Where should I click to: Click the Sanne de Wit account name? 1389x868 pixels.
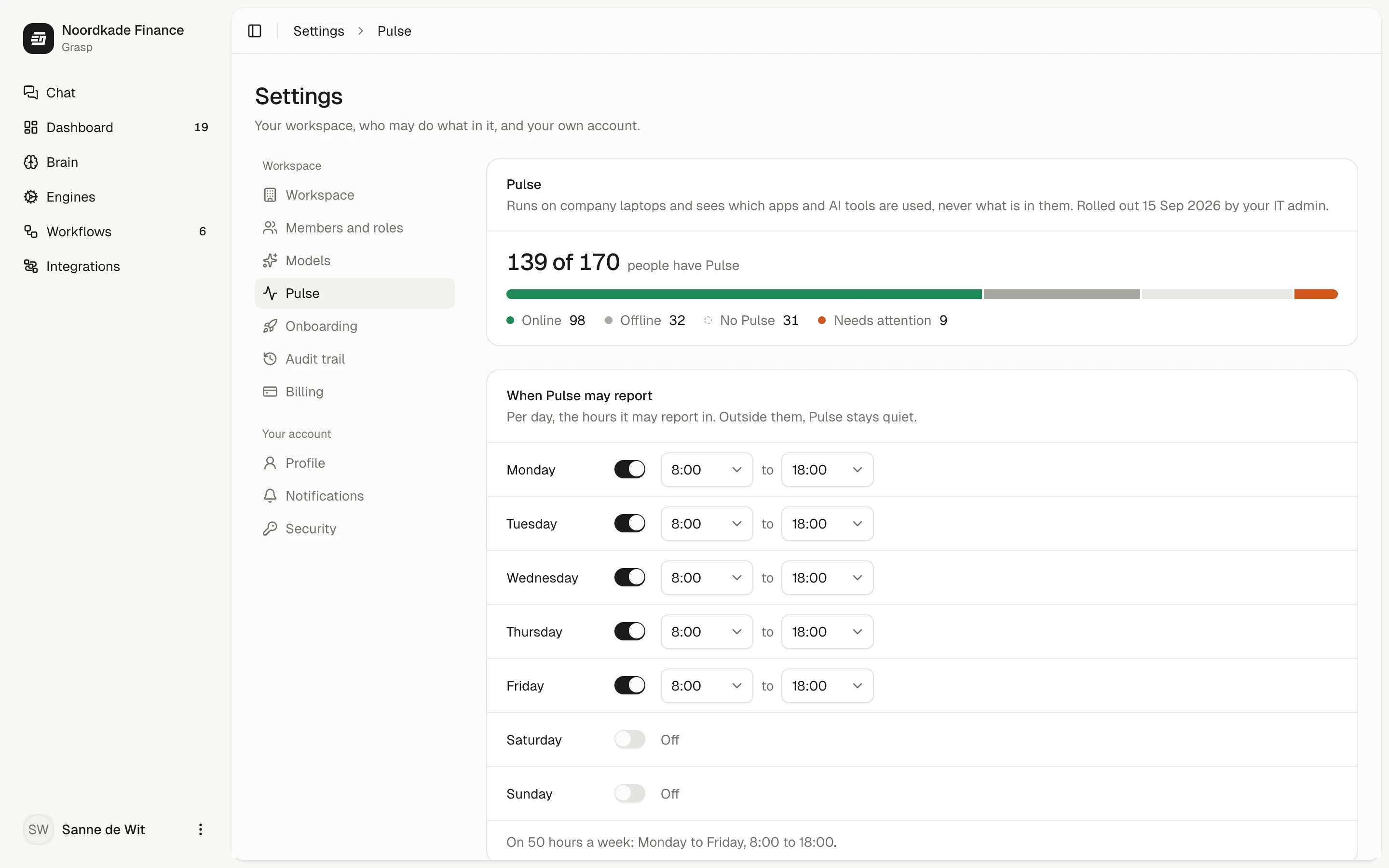click(103, 829)
